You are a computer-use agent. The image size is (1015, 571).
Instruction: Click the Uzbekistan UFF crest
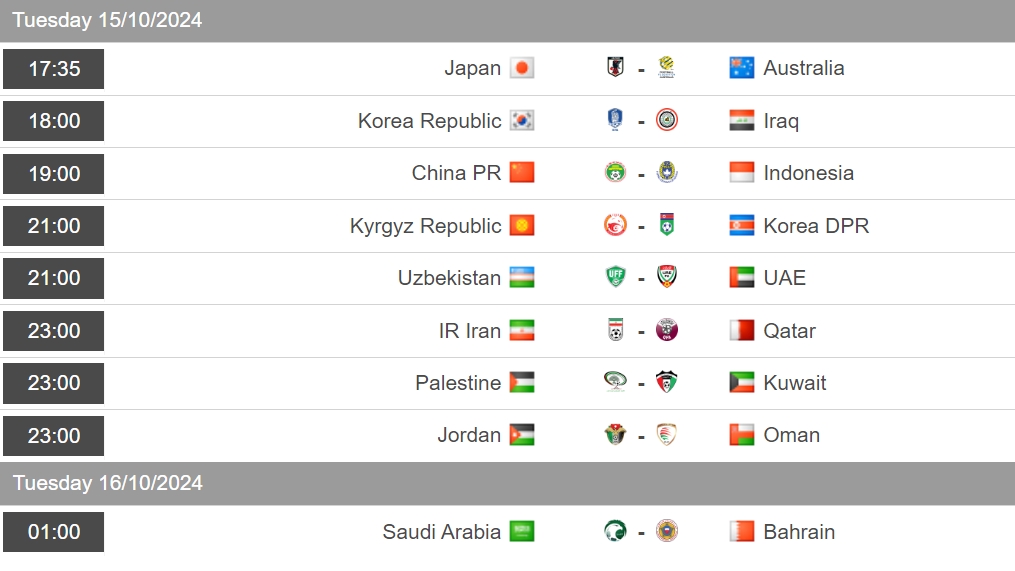pyautogui.click(x=615, y=277)
